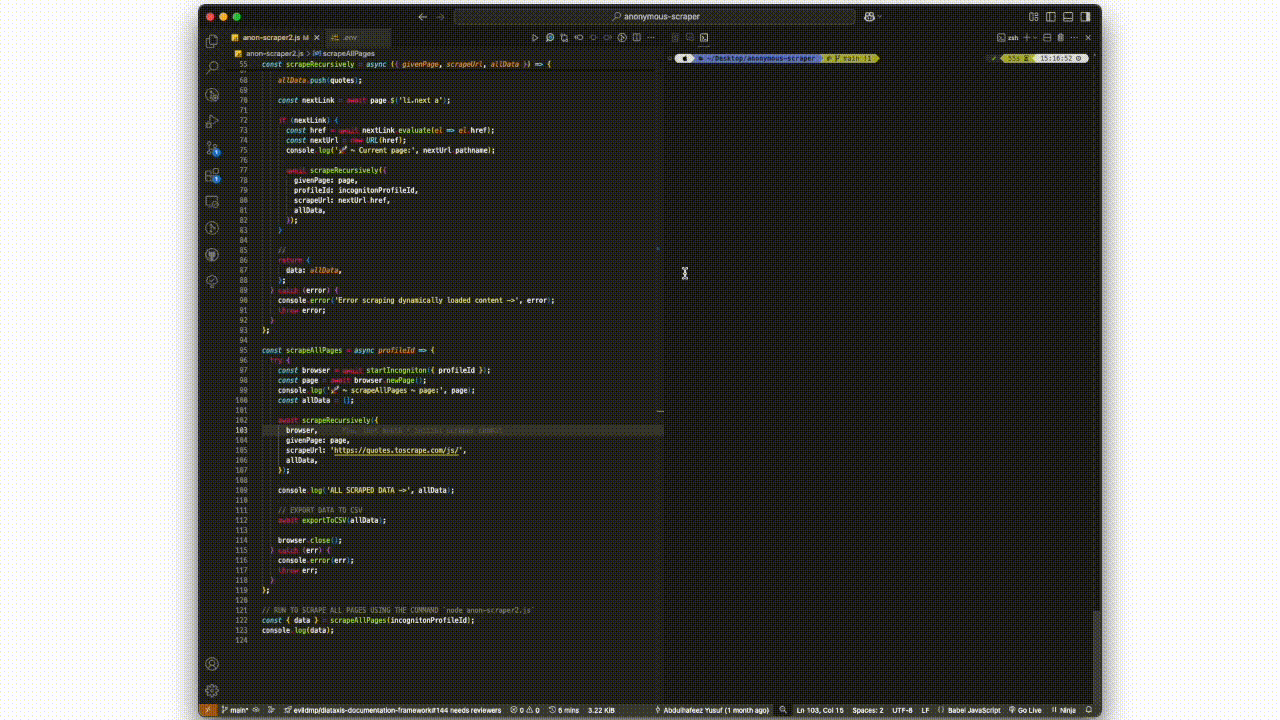
Task: Open the Ninja status bar item
Action: pos(1063,710)
